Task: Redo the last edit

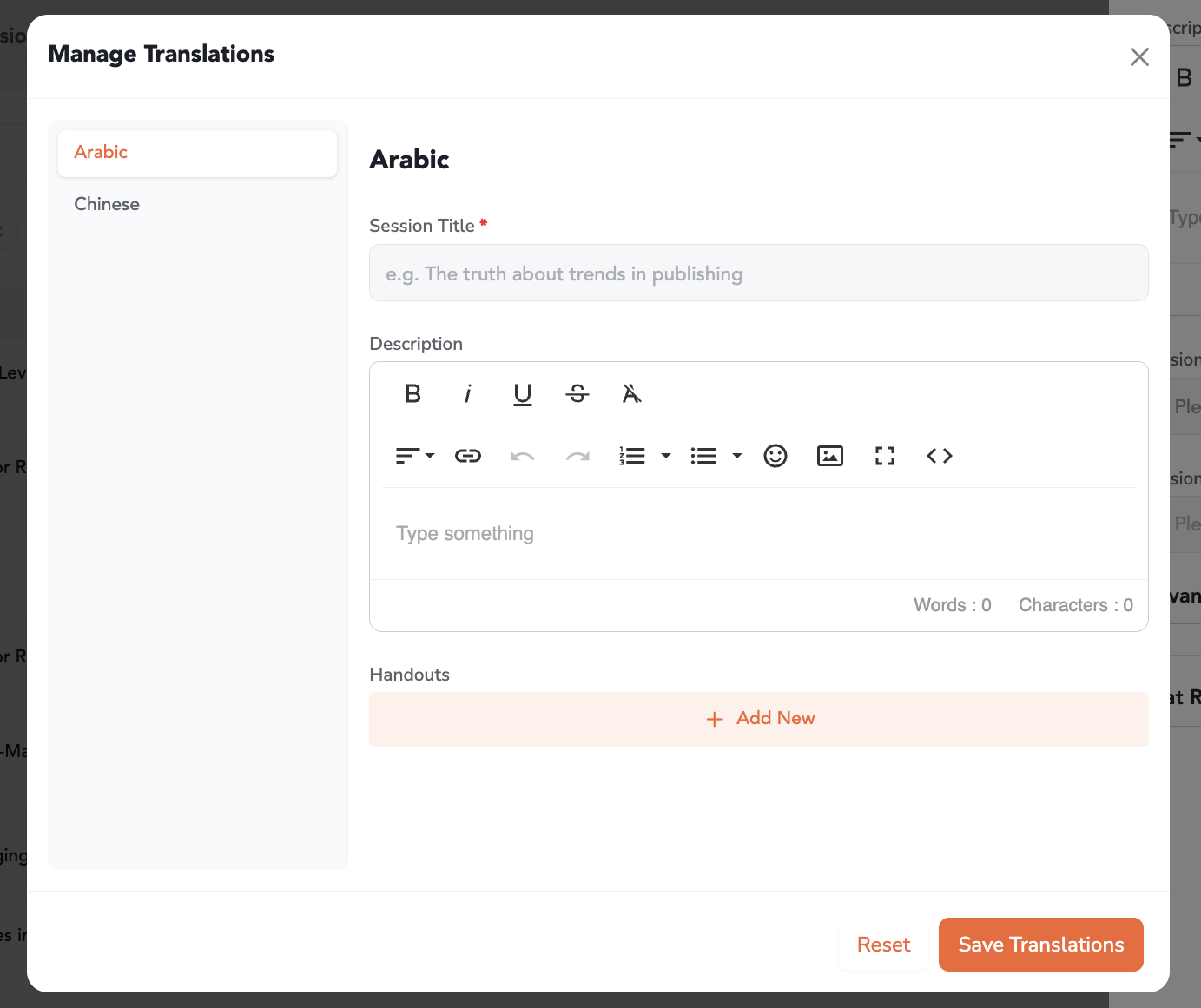Action: pyautogui.click(x=577, y=456)
